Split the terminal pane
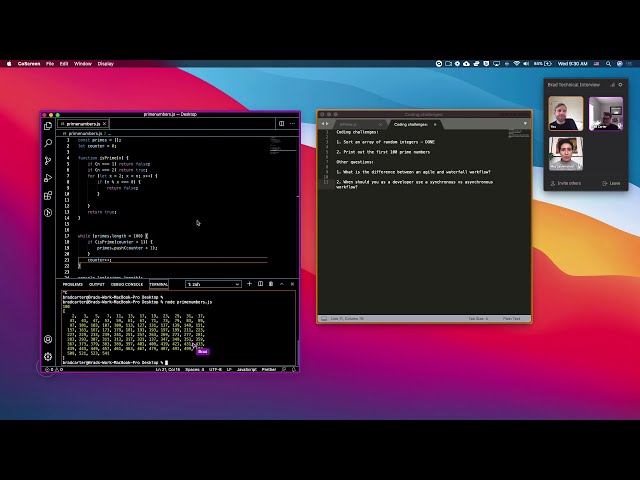 tap(260, 284)
